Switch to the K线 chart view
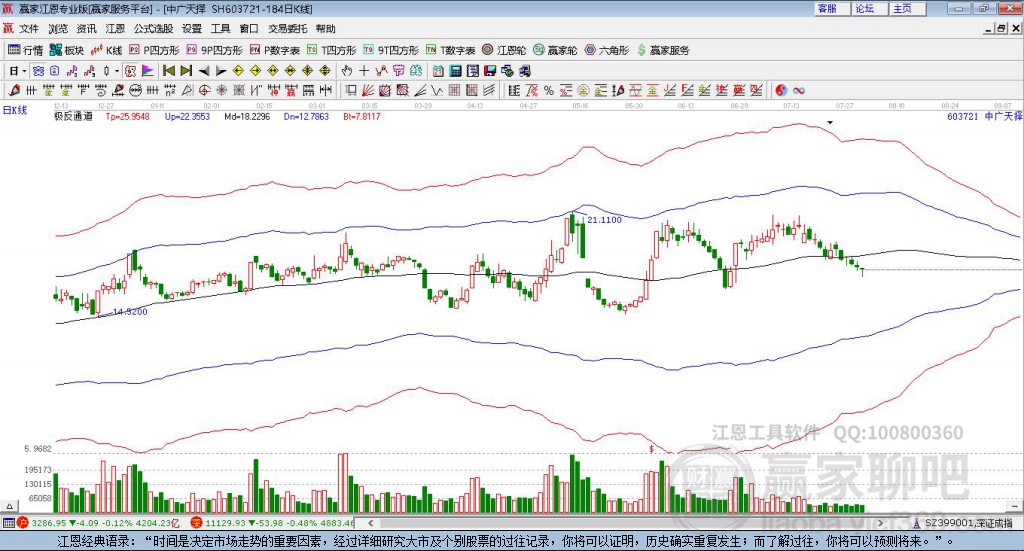This screenshot has height=551, width=1024. click(107, 50)
